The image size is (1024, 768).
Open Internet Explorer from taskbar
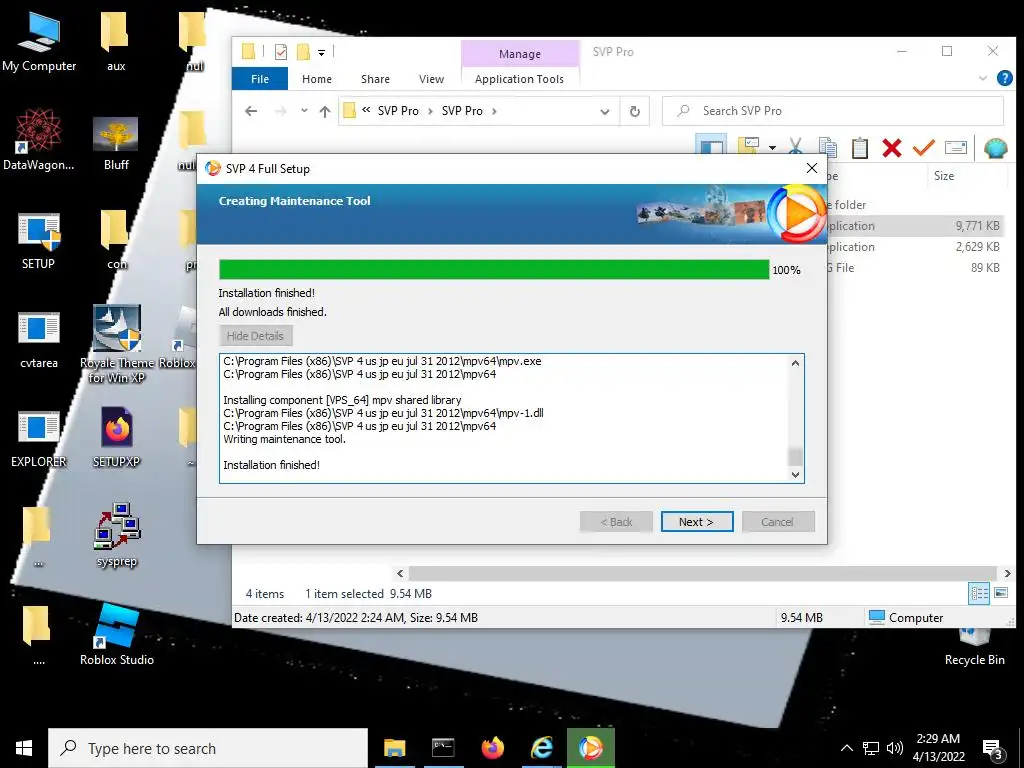tap(542, 748)
